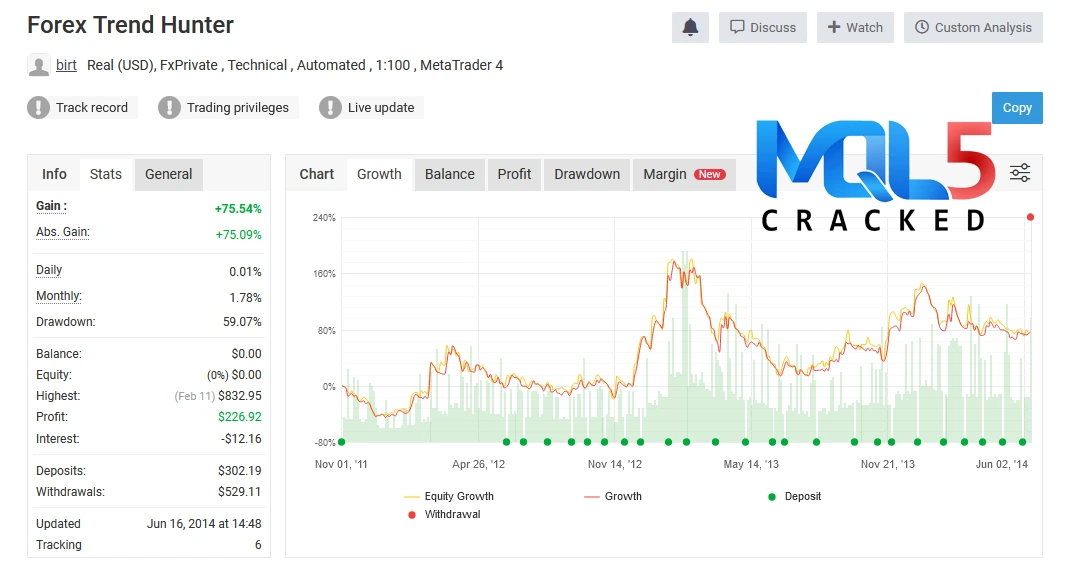Open the birt profile link
1070x577 pixels.
click(x=66, y=65)
